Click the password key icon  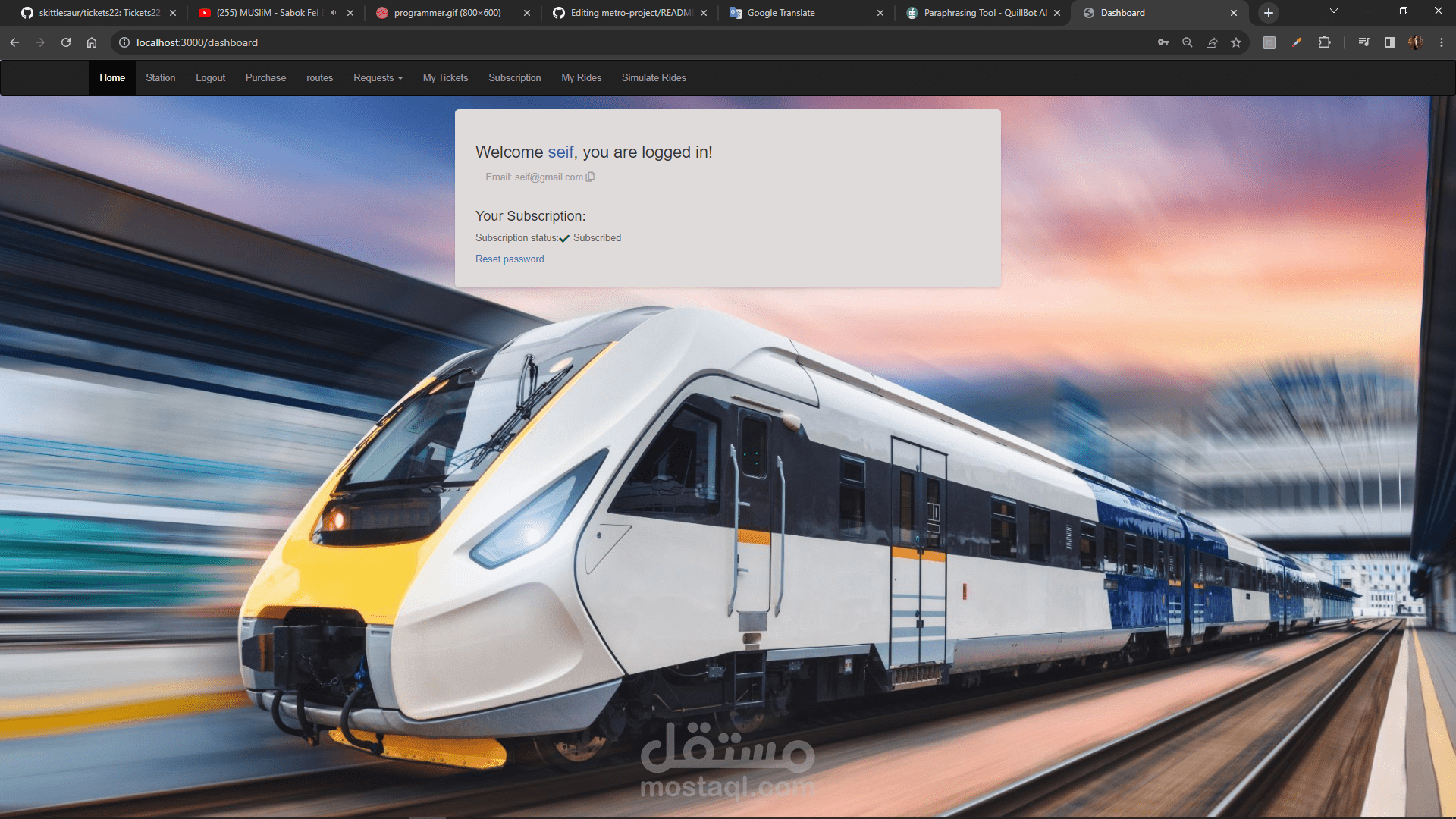coord(1163,42)
